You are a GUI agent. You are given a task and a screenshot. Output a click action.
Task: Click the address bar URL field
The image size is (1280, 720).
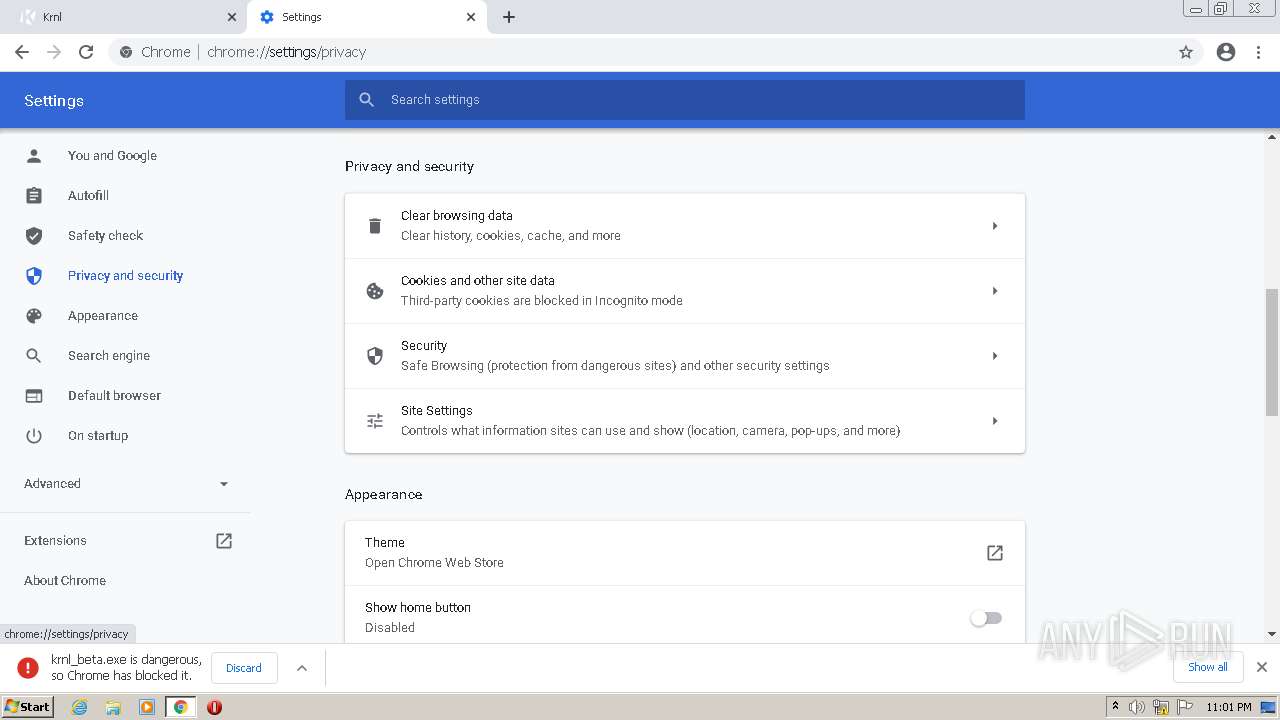(x=640, y=52)
